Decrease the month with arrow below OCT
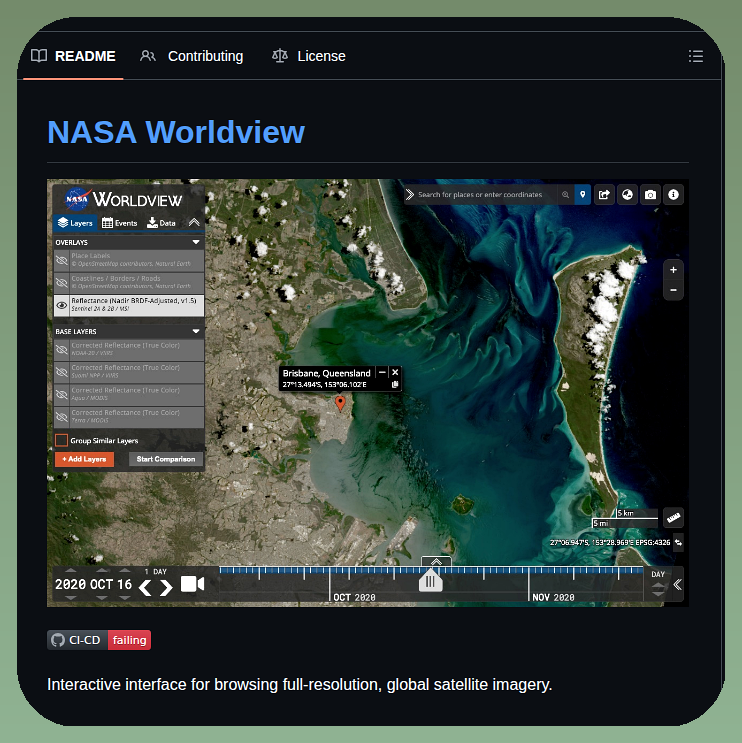742x743 pixels. pyautogui.click(x=101, y=598)
